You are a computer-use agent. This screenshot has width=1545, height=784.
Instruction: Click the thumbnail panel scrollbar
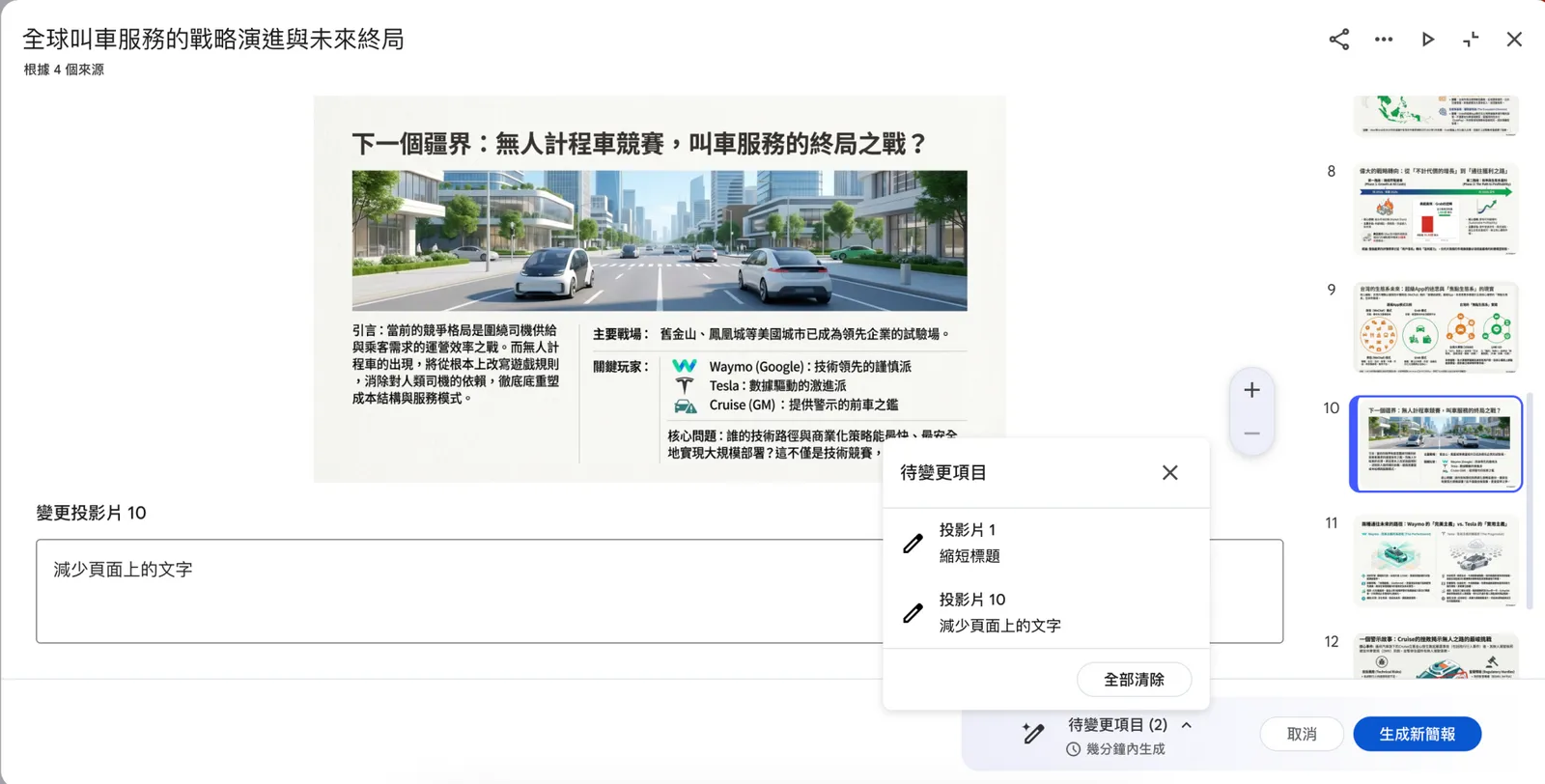(x=1529, y=502)
